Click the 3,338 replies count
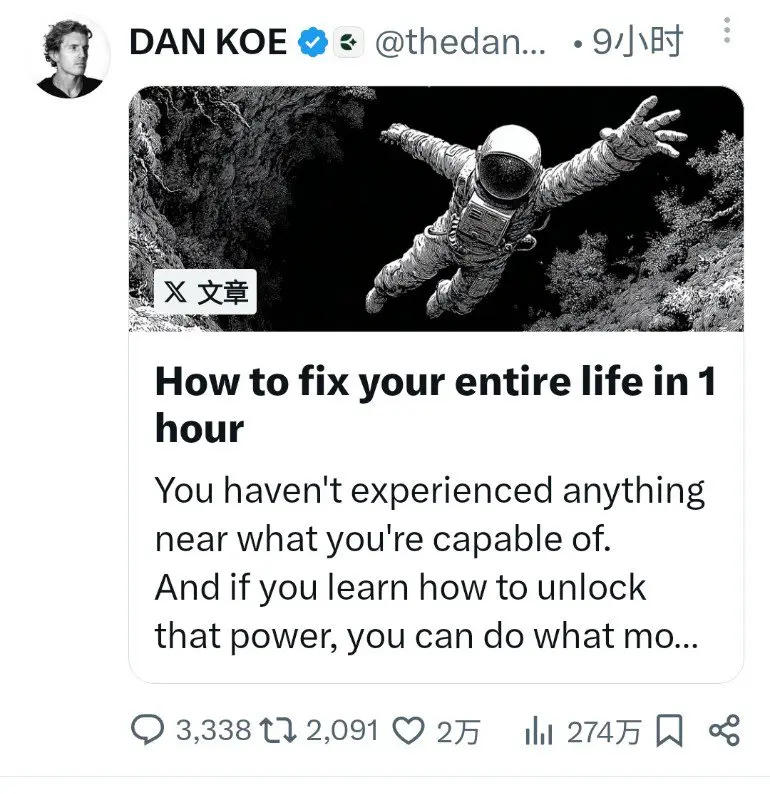The width and height of the screenshot is (770, 794). [213, 731]
